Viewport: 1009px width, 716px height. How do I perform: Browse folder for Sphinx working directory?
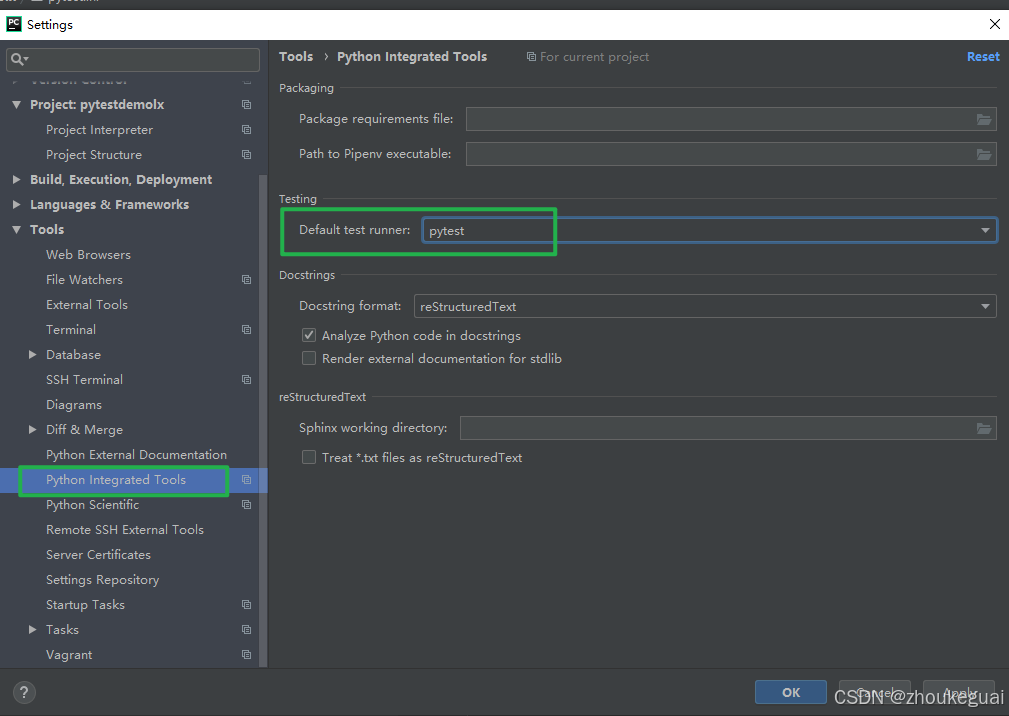point(984,428)
